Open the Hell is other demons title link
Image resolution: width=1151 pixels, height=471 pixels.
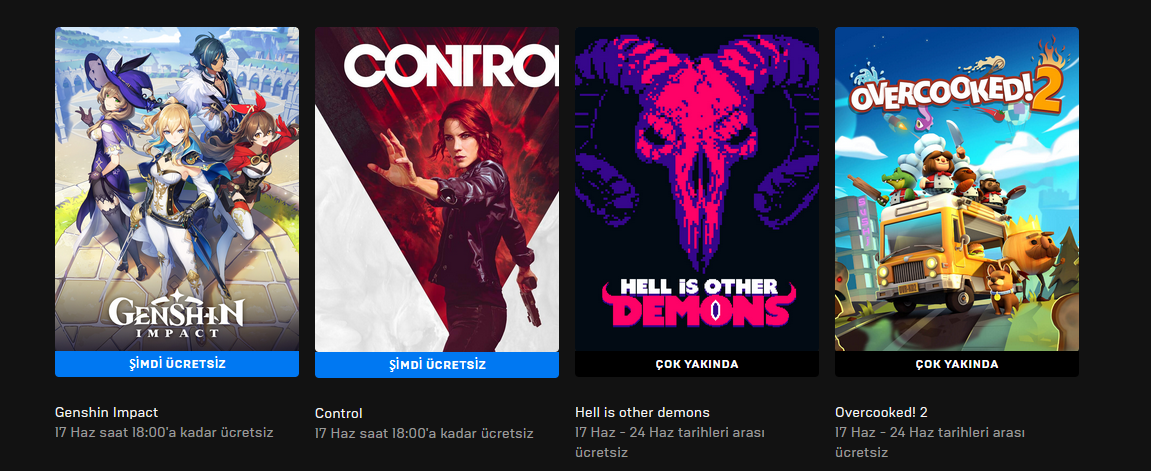click(642, 412)
